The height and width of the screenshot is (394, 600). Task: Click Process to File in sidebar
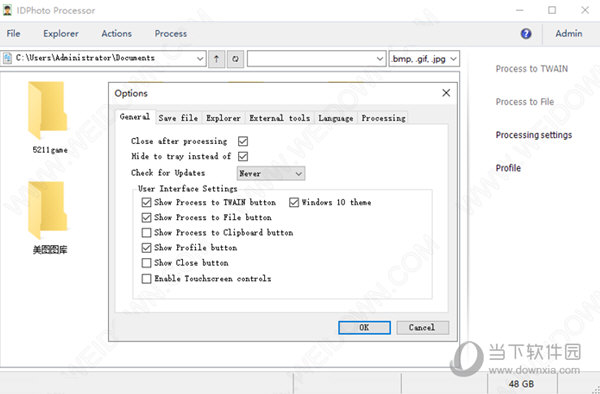[525, 102]
